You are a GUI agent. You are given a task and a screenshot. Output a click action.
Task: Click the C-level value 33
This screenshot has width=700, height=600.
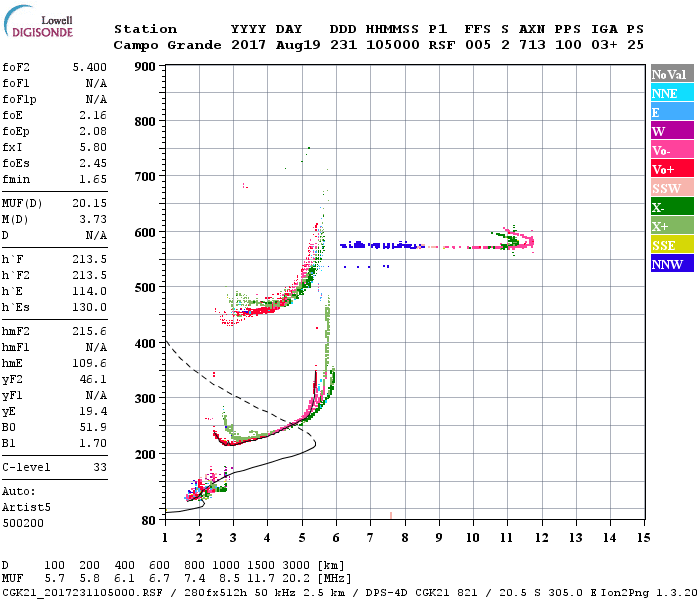100,467
